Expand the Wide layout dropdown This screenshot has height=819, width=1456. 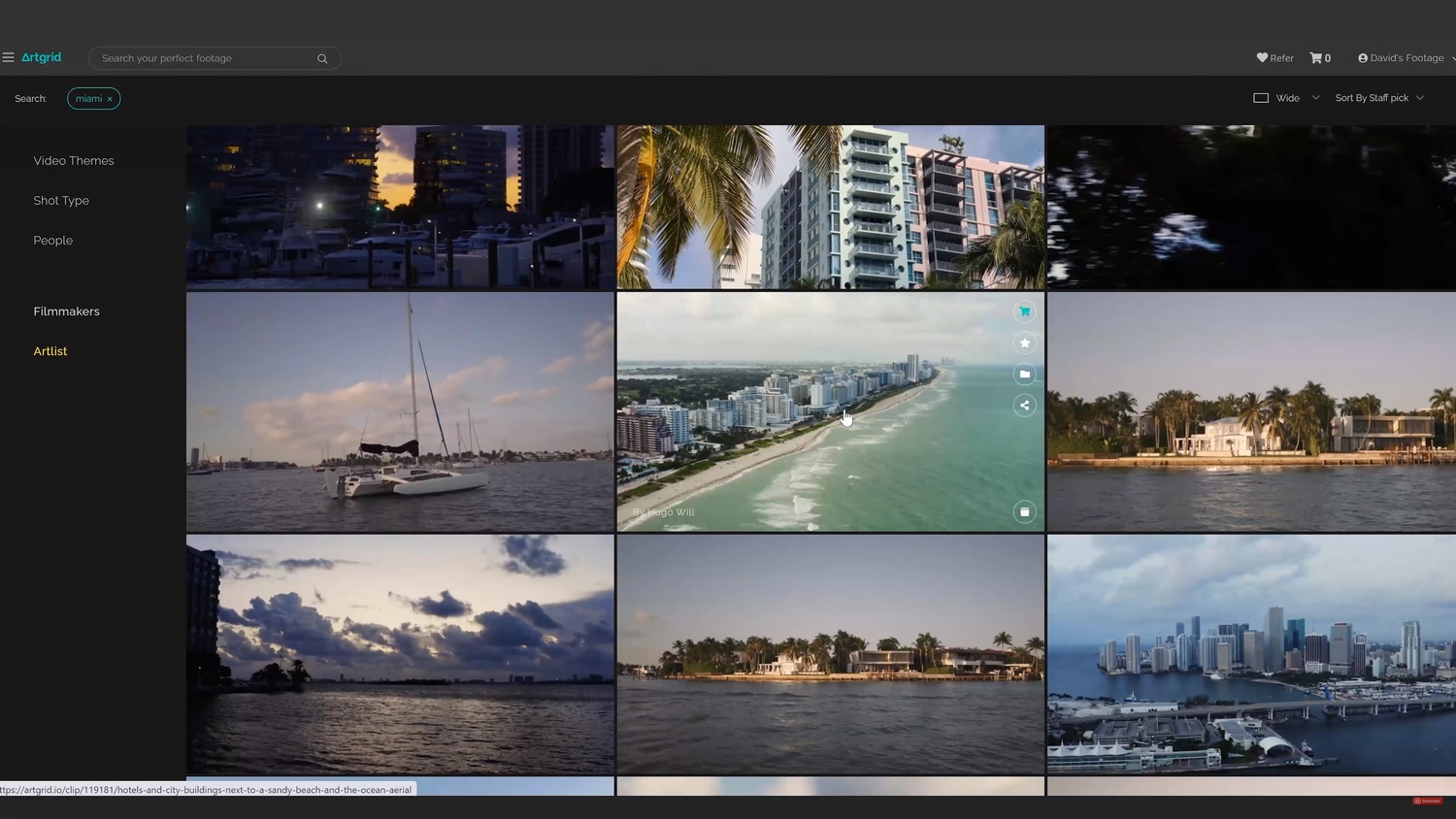tap(1287, 98)
